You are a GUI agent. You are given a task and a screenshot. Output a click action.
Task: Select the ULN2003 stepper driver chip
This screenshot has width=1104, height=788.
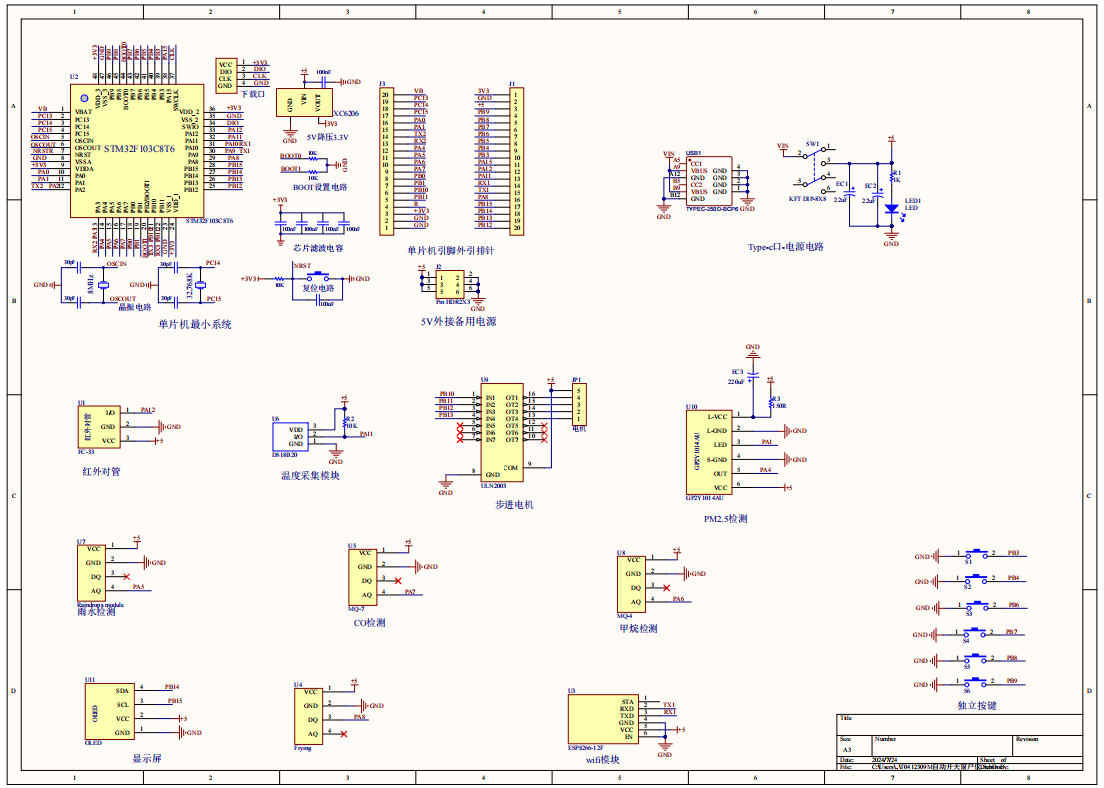pyautogui.click(x=500, y=435)
